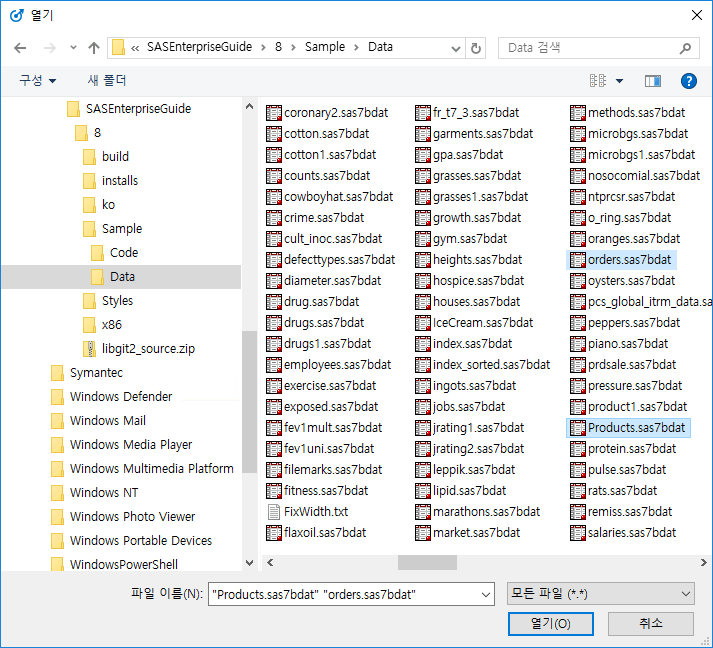Refresh the Data folder listing
713x648 pixels.
pyautogui.click(x=476, y=47)
